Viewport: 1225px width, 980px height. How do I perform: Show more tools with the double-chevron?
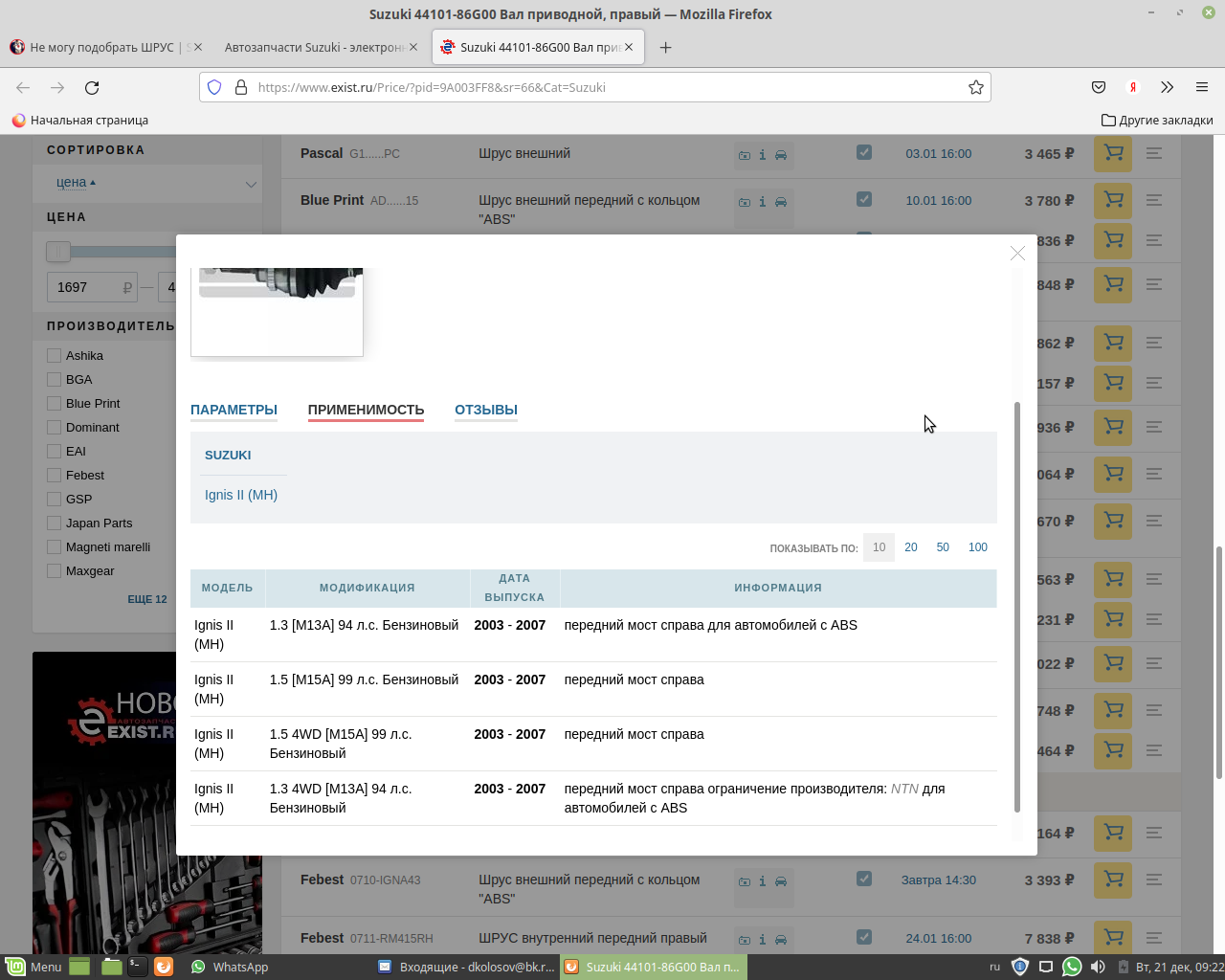pyautogui.click(x=1168, y=87)
